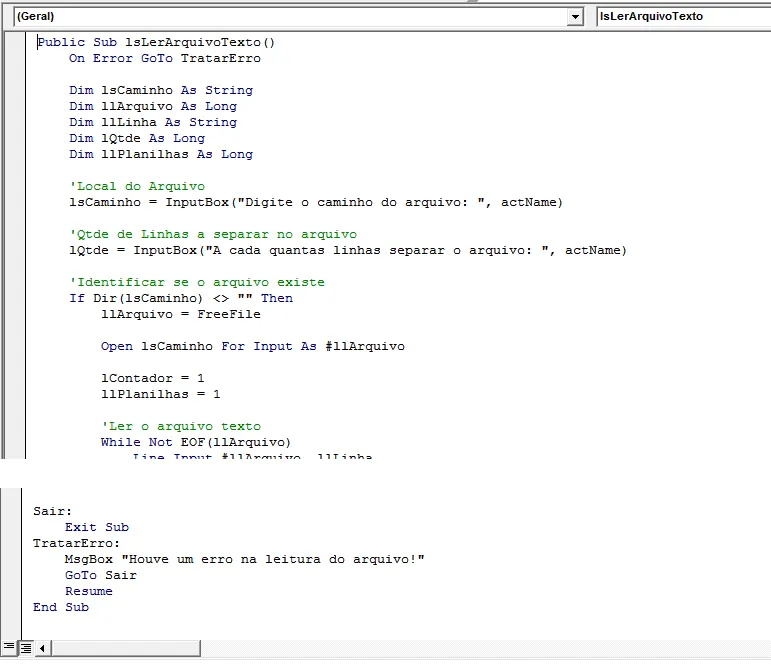The width and height of the screenshot is (771, 666).
Task: Click the line 'GoTo Sair'
Action: 101,575
